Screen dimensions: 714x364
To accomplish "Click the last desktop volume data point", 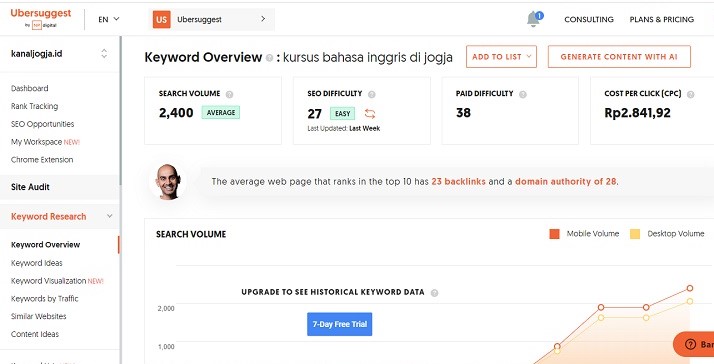I will (690, 301).
